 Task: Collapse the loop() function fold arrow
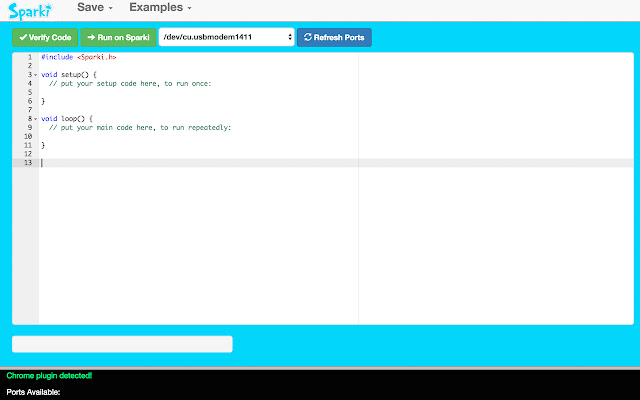tap(36, 119)
